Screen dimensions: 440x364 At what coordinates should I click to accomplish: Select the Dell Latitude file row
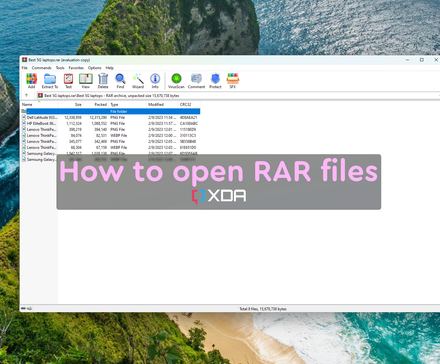(x=111, y=117)
